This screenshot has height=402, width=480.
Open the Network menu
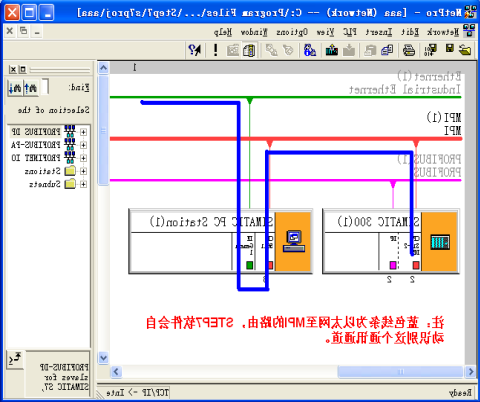[x=443, y=32]
